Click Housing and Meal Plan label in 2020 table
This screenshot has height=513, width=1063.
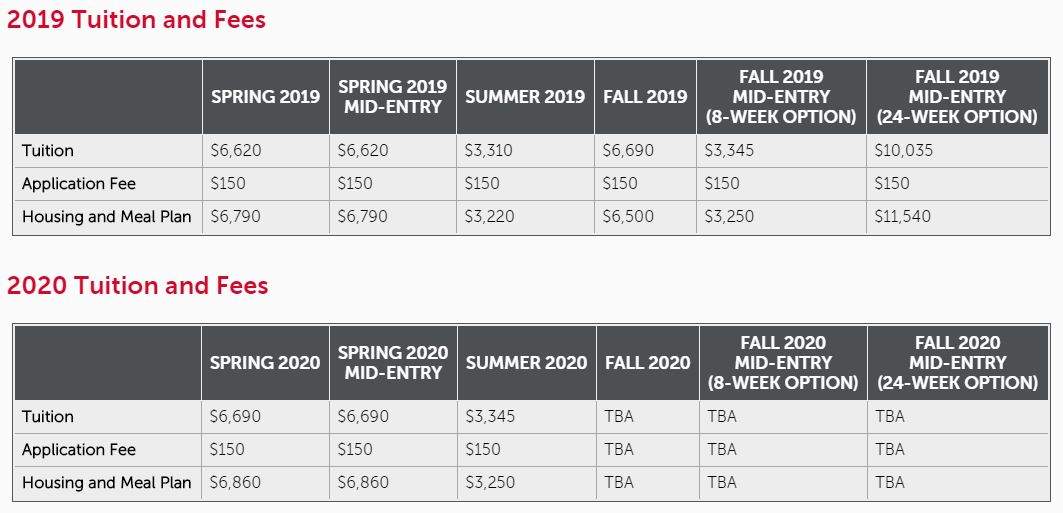106,483
